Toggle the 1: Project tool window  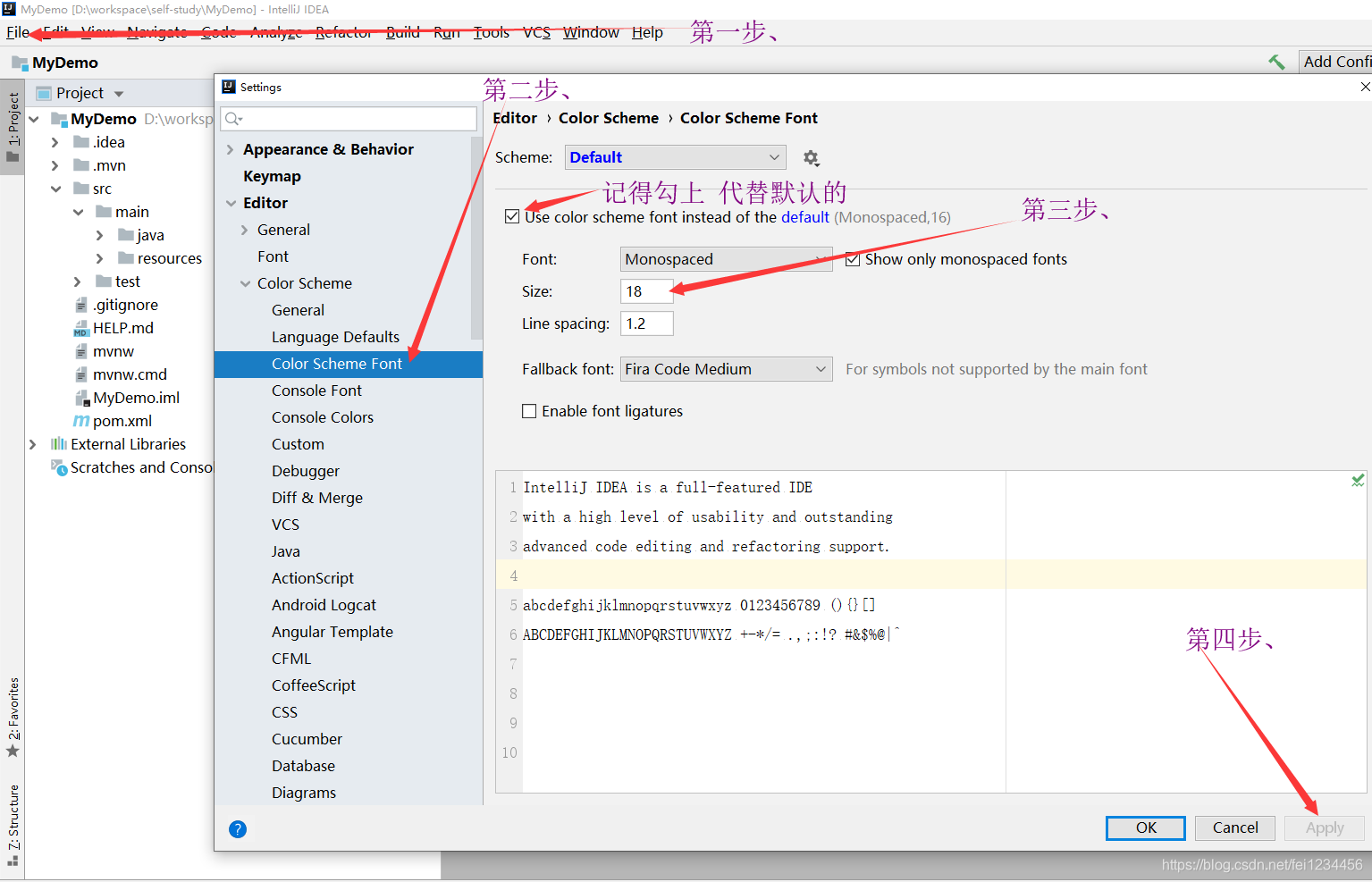[13, 127]
